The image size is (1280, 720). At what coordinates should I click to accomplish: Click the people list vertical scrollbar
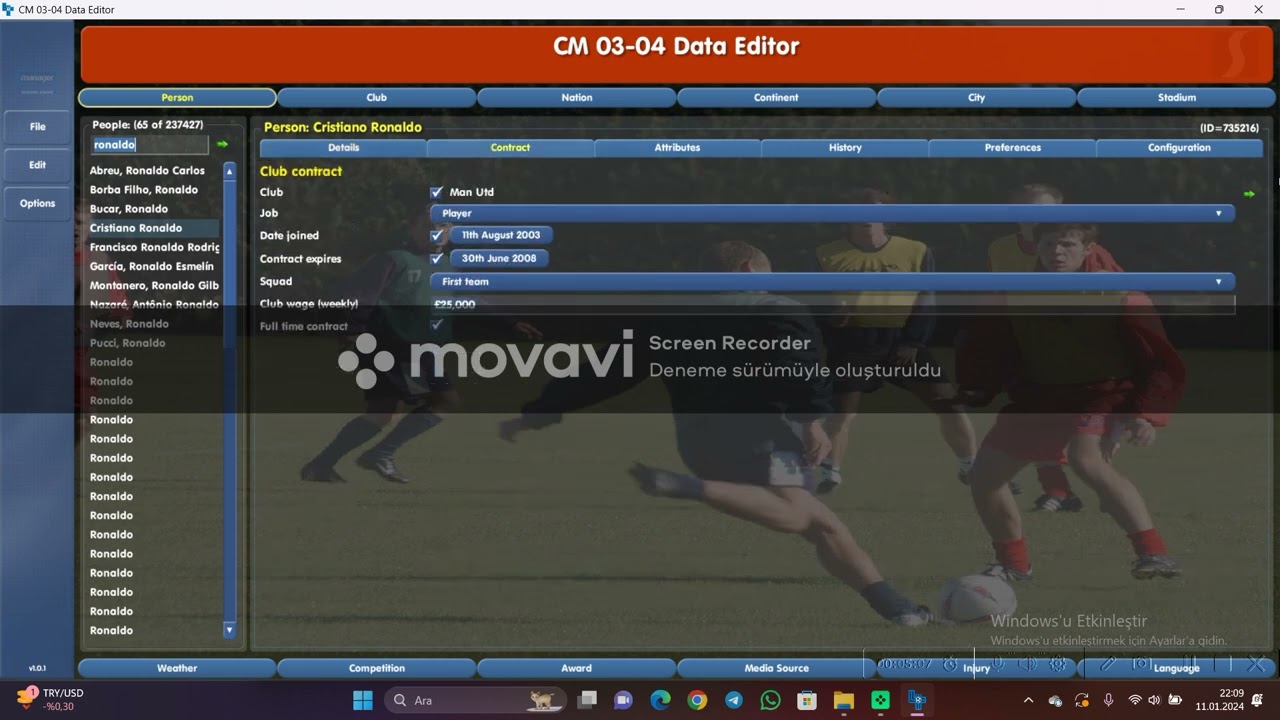pos(229,401)
